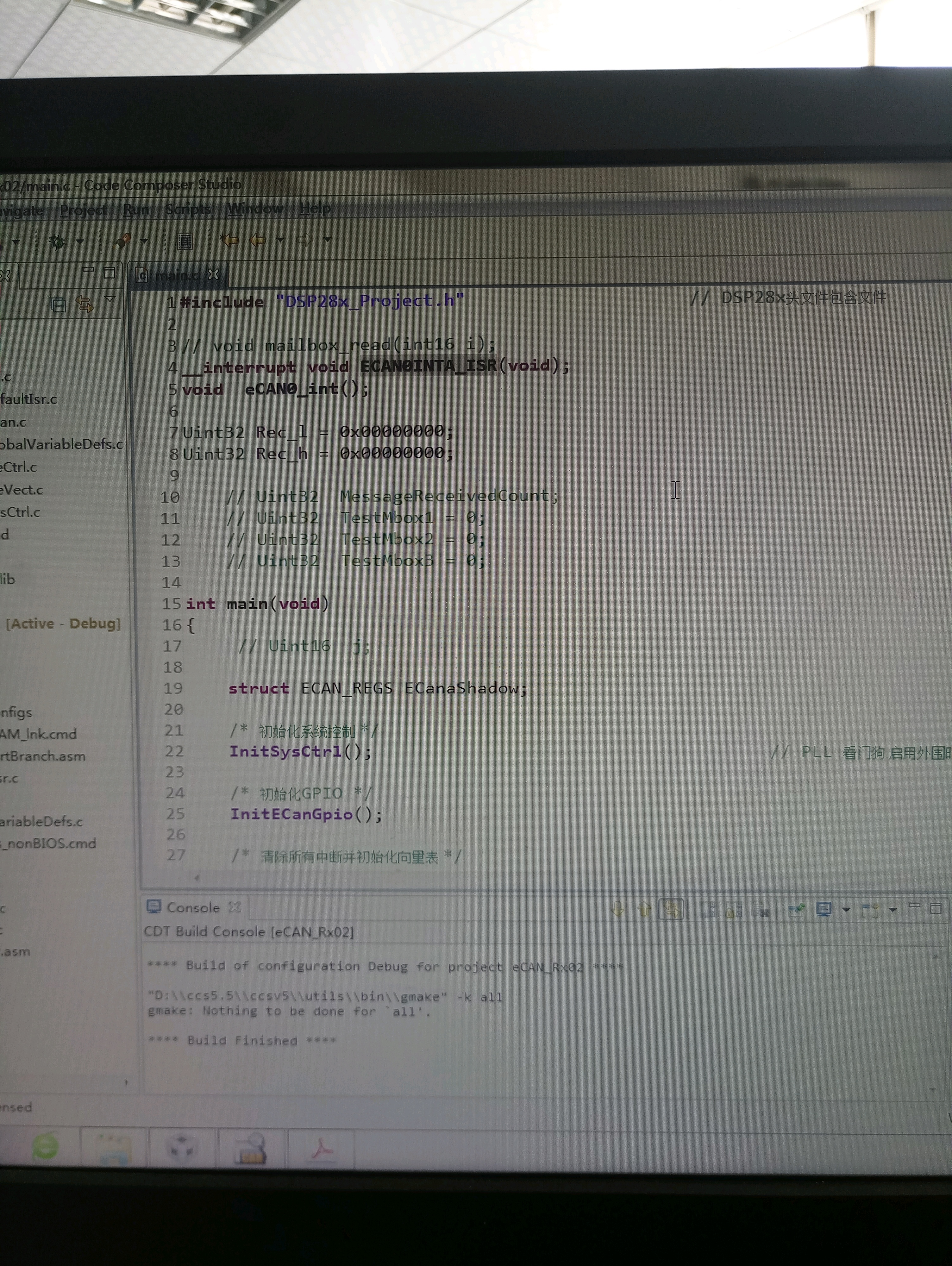Open the Debug button dropdown arrow
952x1266 pixels.
click(x=80, y=241)
